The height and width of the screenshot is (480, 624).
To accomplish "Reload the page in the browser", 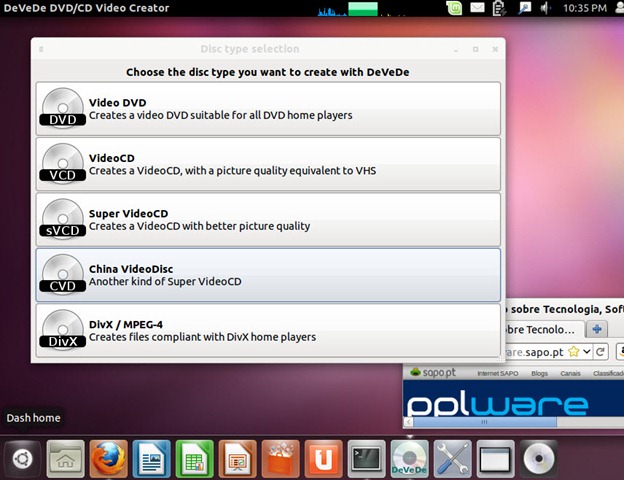I will coord(600,352).
